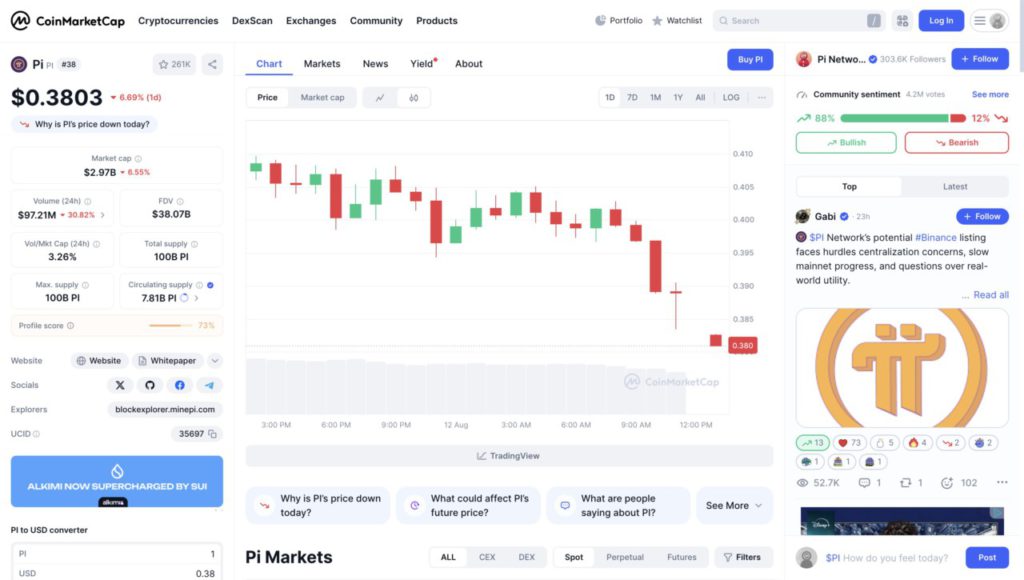Select the Latest posts toggle
Viewport: 1024px width, 580px height.
(x=955, y=186)
